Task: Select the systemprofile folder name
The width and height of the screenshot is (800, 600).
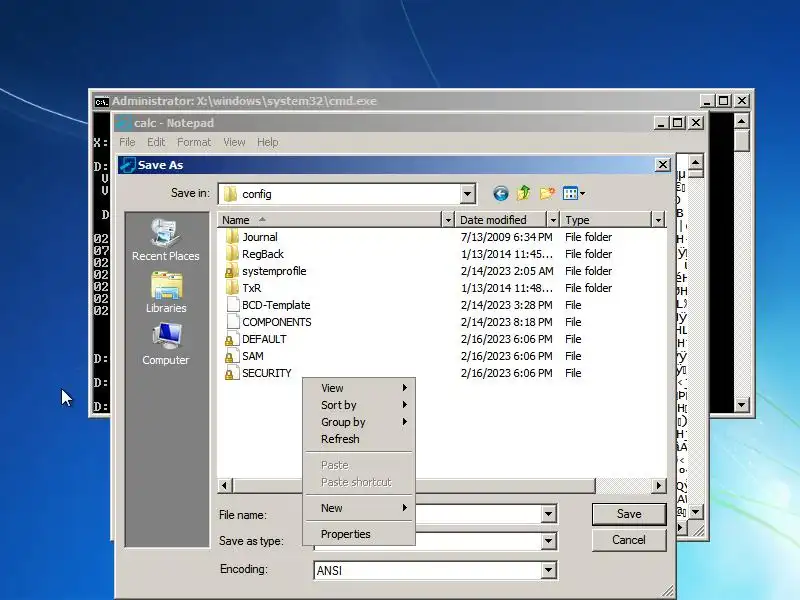Action: [x=274, y=271]
